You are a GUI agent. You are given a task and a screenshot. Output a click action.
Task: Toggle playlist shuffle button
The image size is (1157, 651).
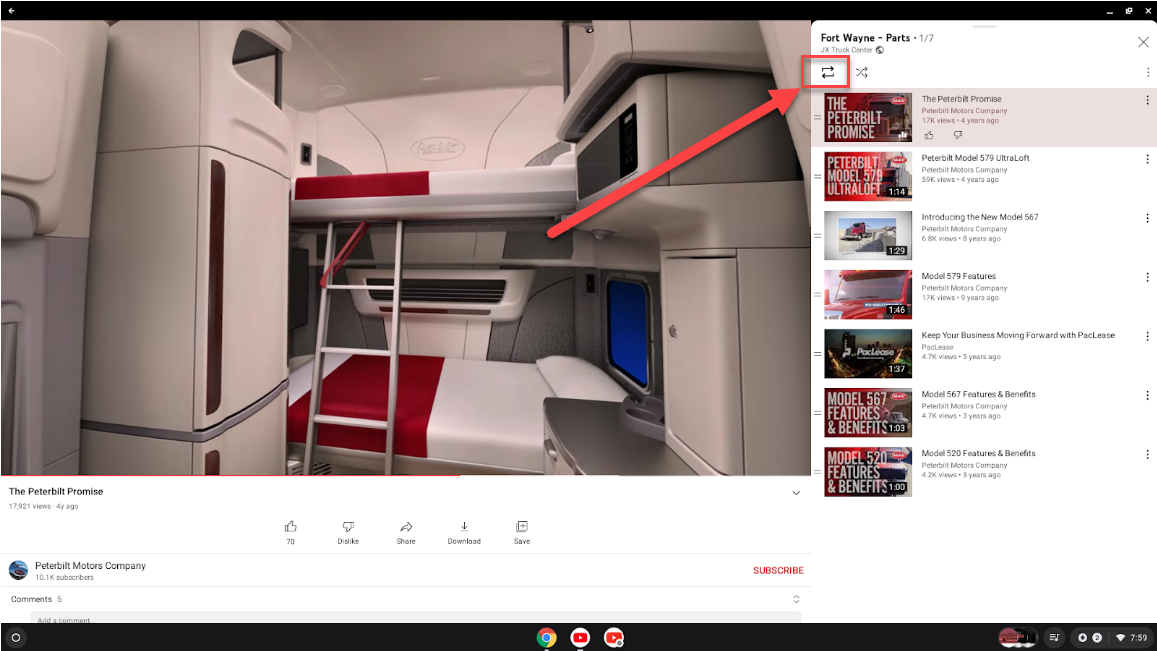[861, 72]
